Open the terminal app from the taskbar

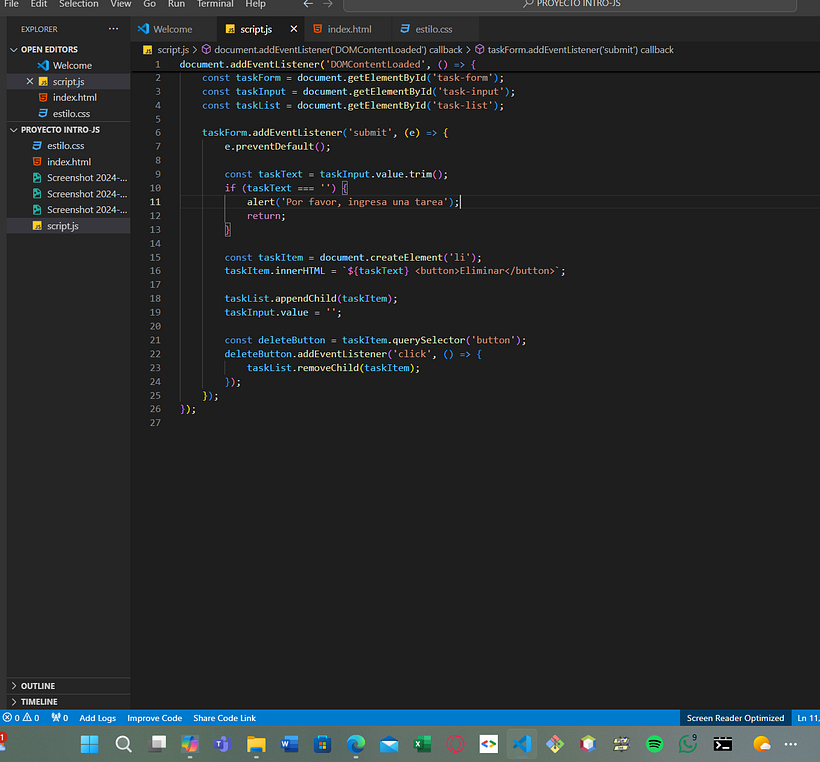point(723,744)
